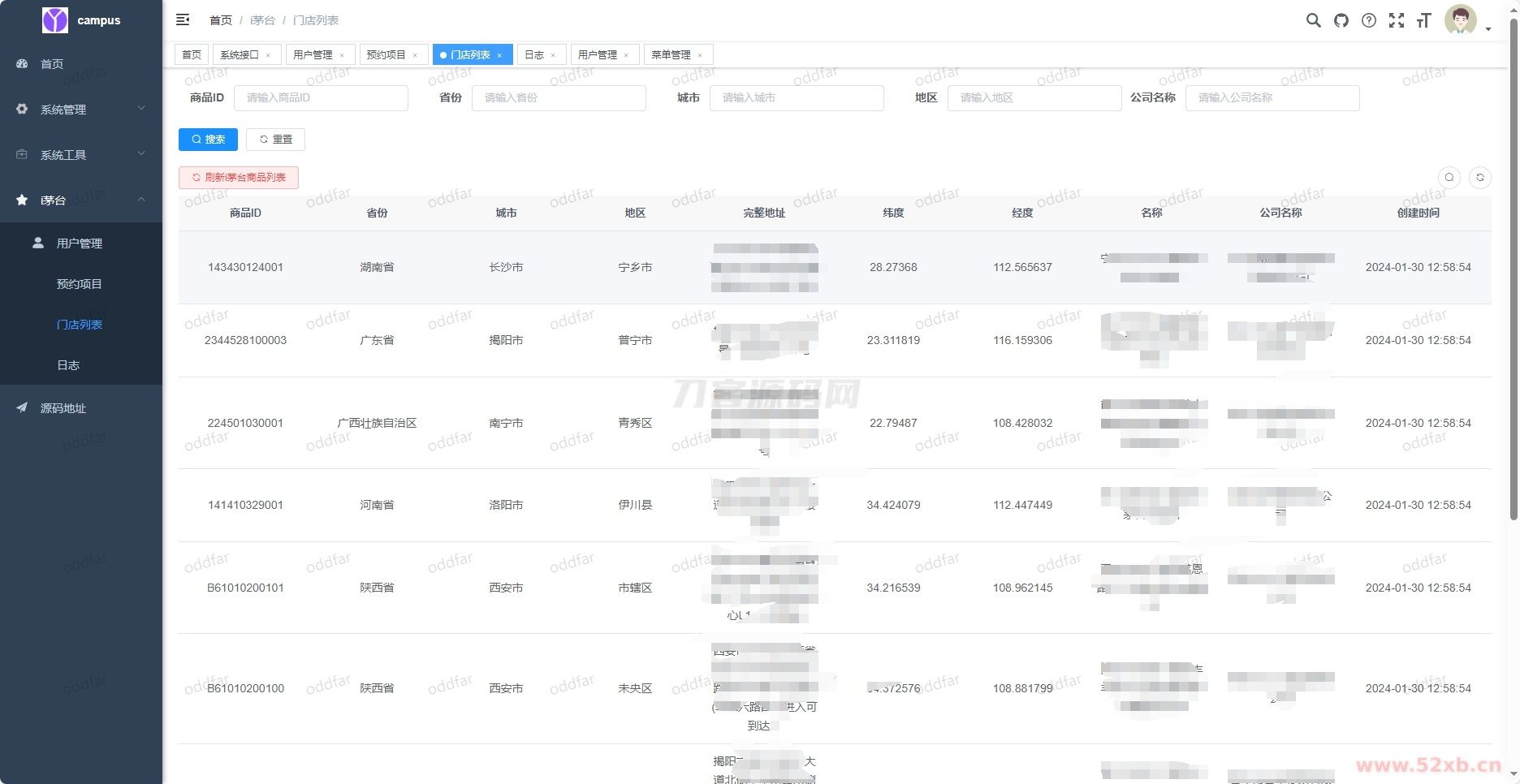The width and height of the screenshot is (1520, 784).
Task: Click the help question mark icon
Action: [x=1369, y=20]
